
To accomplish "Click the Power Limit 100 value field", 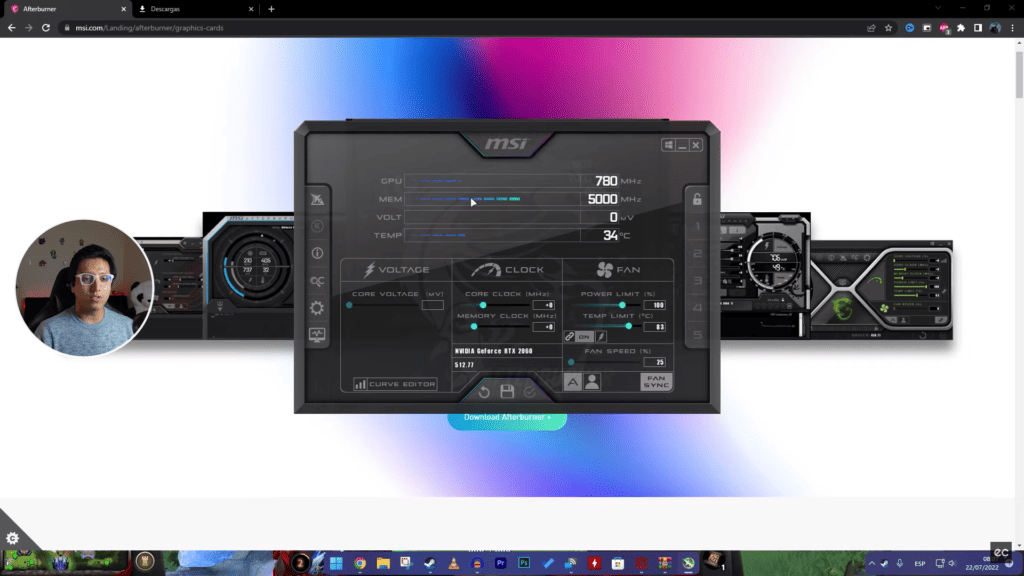I will click(x=654, y=305).
